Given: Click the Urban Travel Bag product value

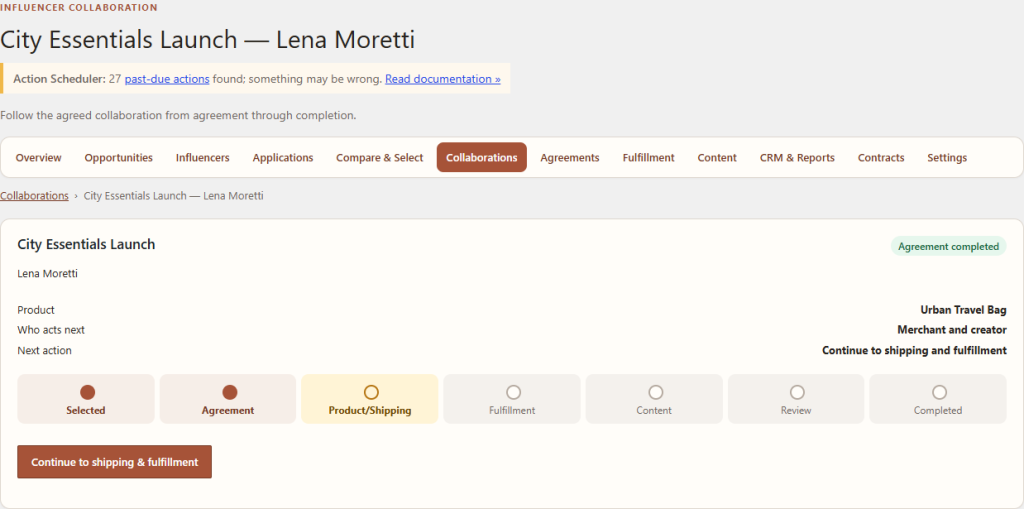Looking at the screenshot, I should pyautogui.click(x=963, y=310).
